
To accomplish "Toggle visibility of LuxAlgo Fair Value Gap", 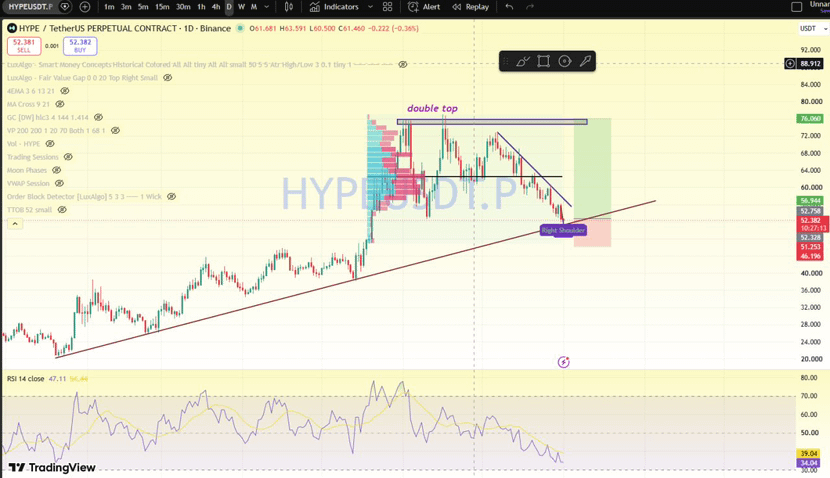I will point(167,78).
